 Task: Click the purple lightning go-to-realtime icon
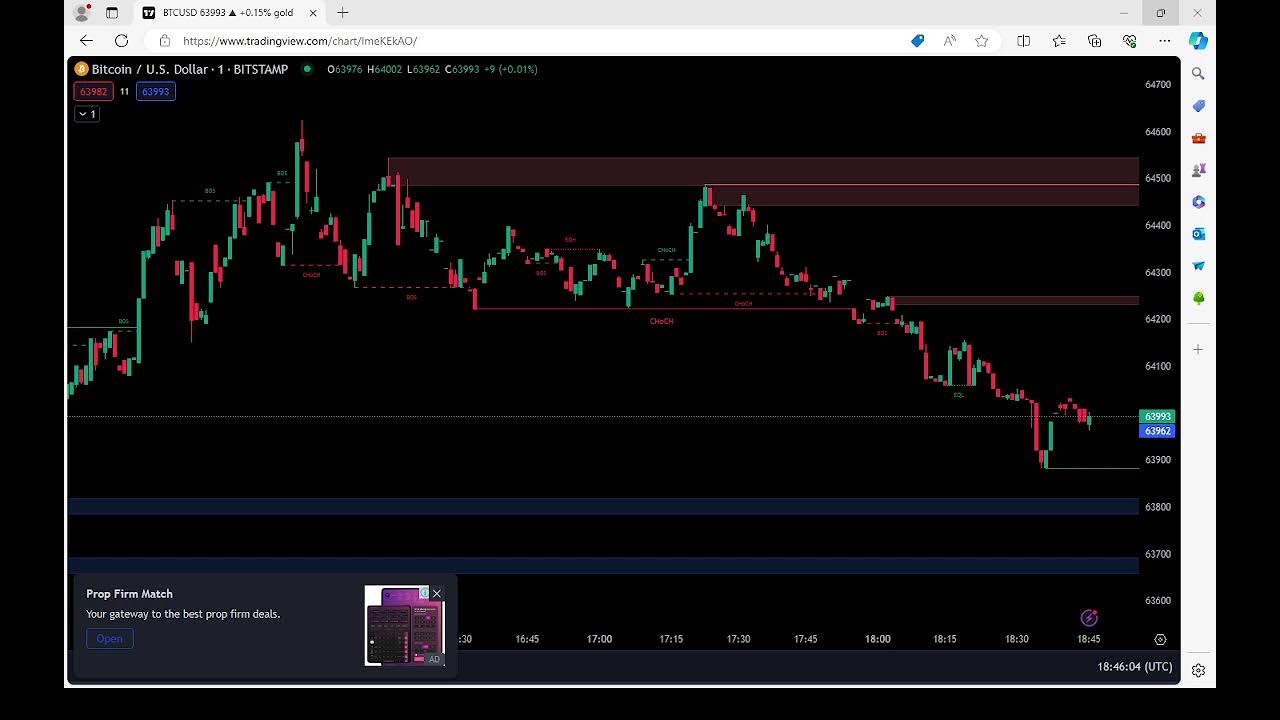coord(1089,618)
